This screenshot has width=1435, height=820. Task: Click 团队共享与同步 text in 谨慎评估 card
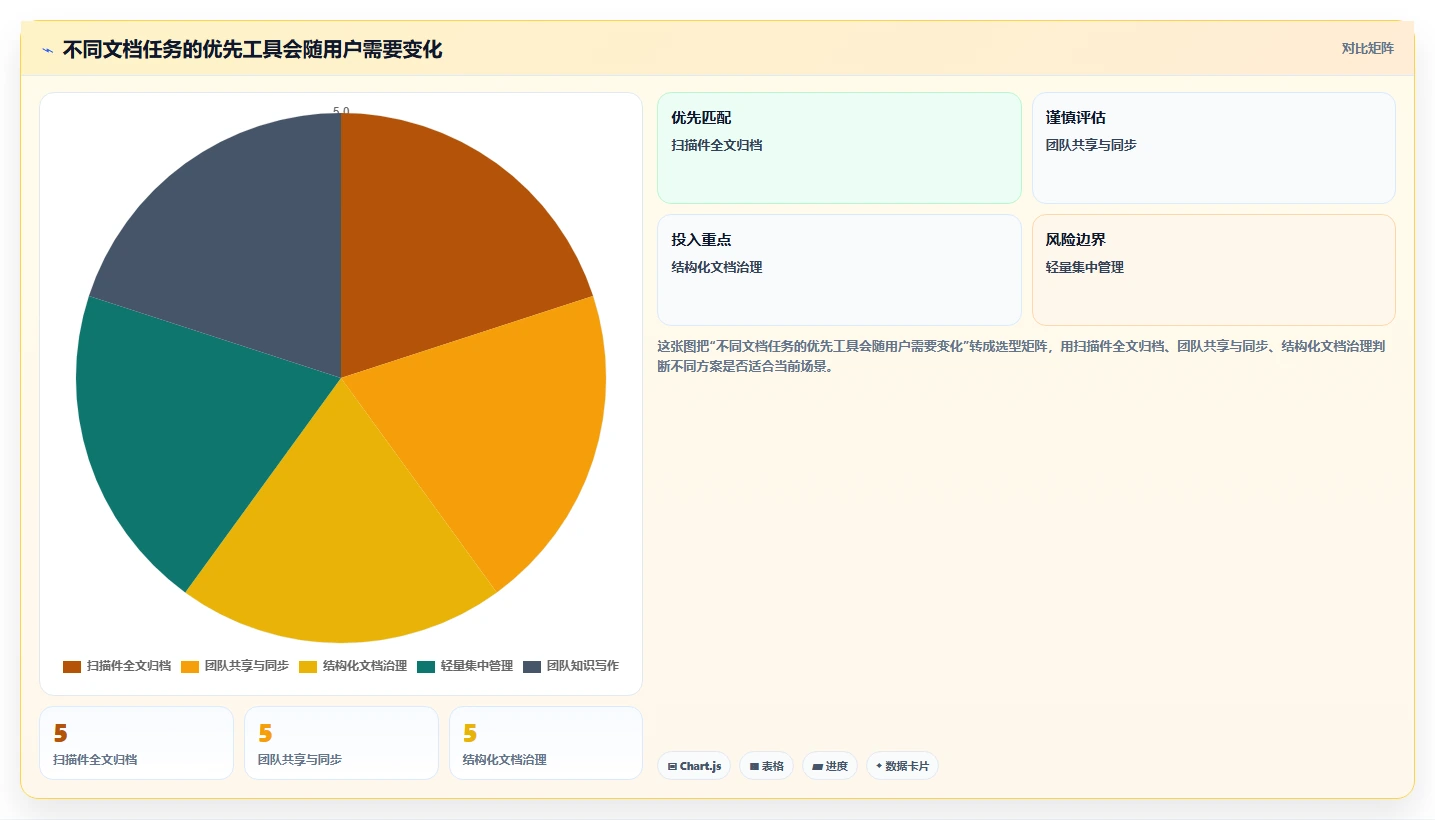pyautogui.click(x=1091, y=145)
